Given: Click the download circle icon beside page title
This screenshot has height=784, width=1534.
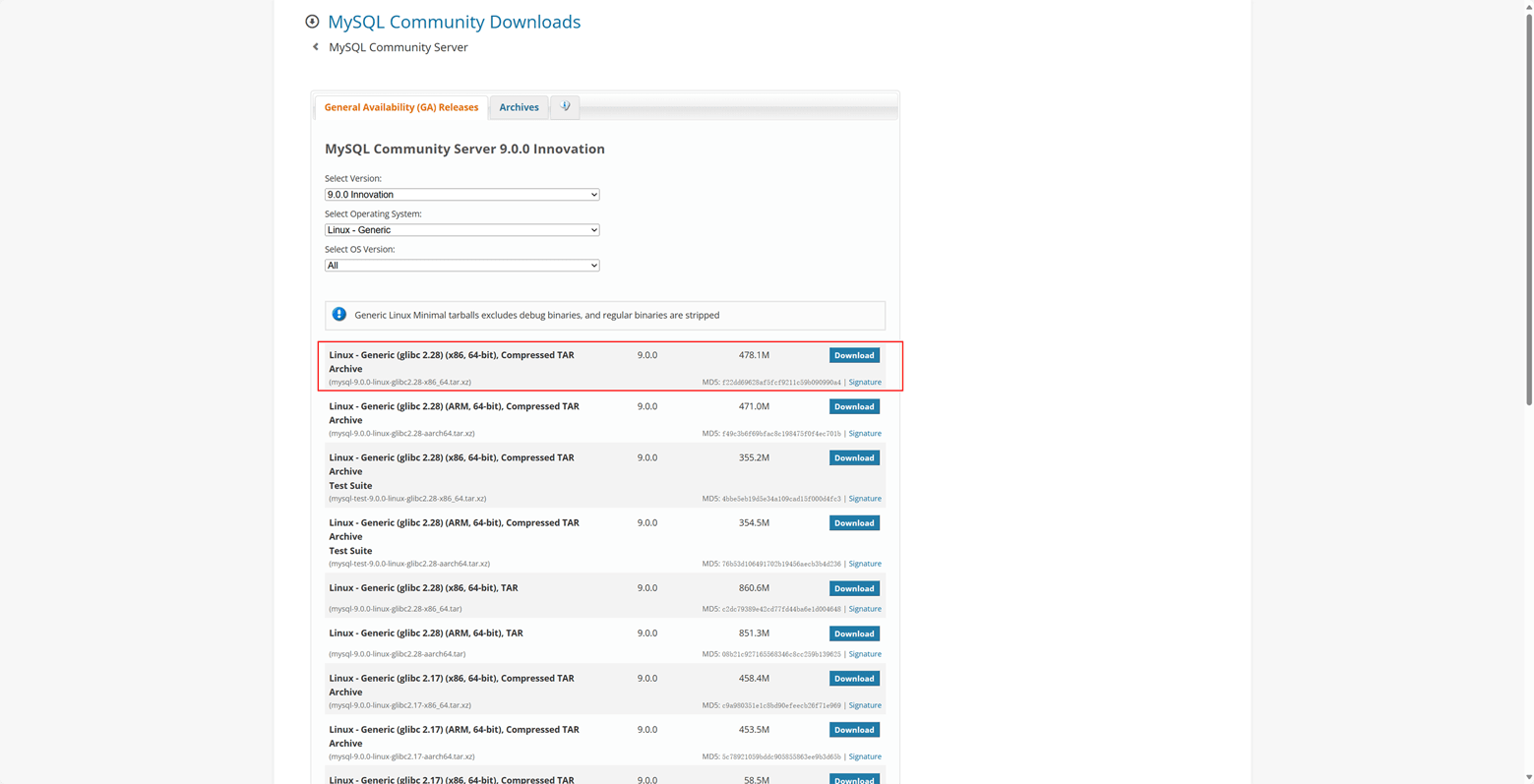Looking at the screenshot, I should [x=312, y=22].
